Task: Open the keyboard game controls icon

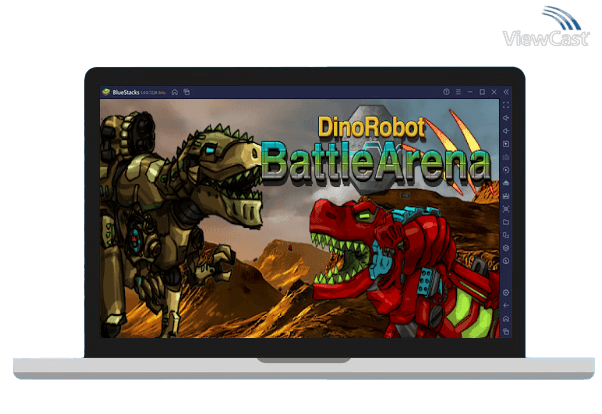Action: click(x=506, y=157)
